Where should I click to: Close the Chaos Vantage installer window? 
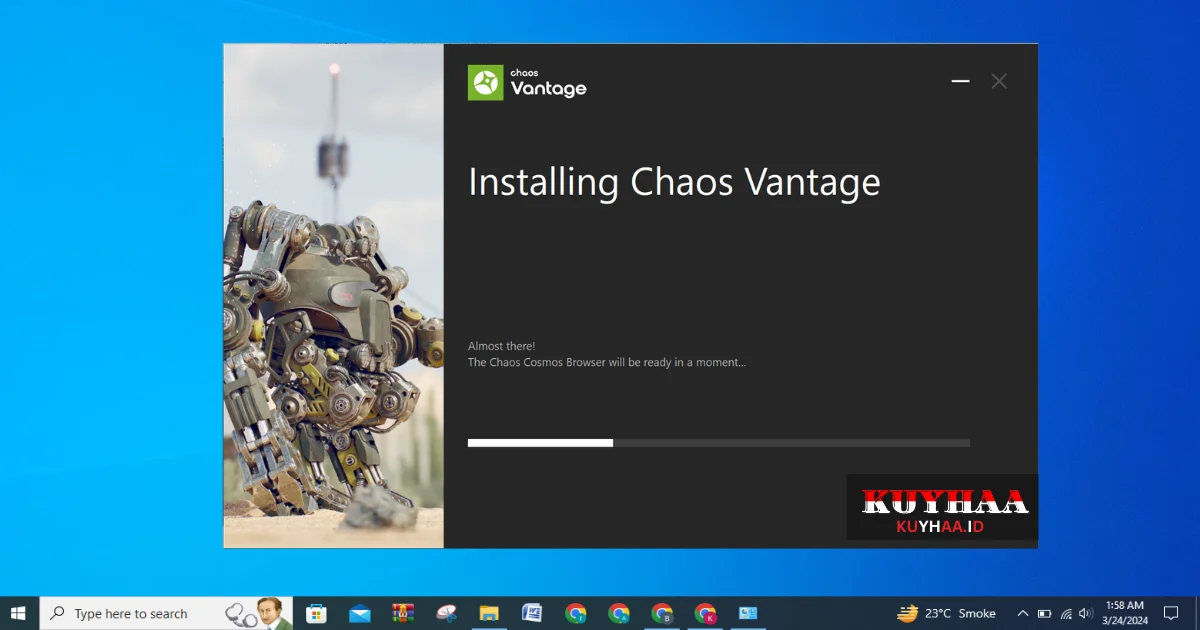point(999,81)
